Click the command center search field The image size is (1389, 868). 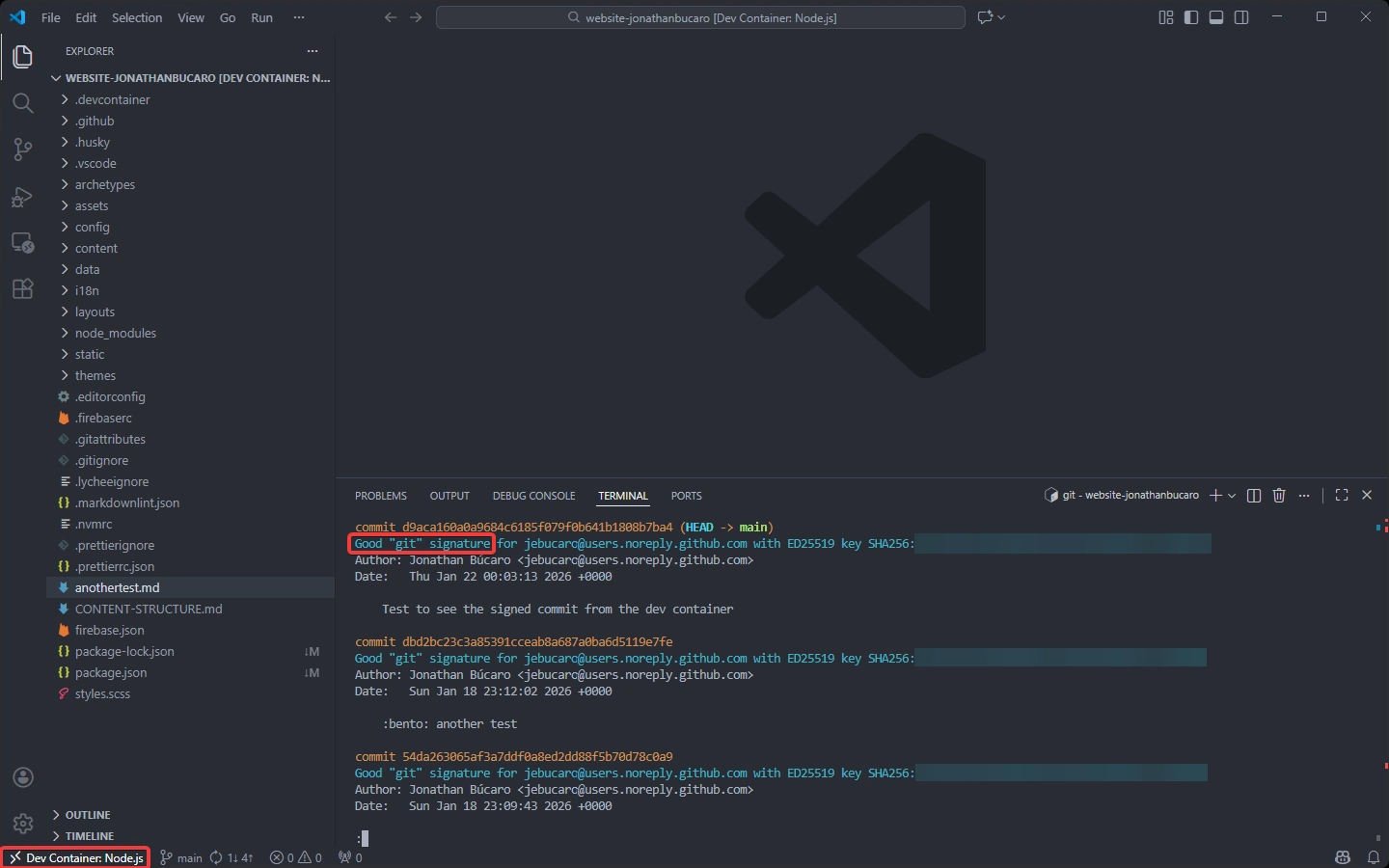(700, 17)
